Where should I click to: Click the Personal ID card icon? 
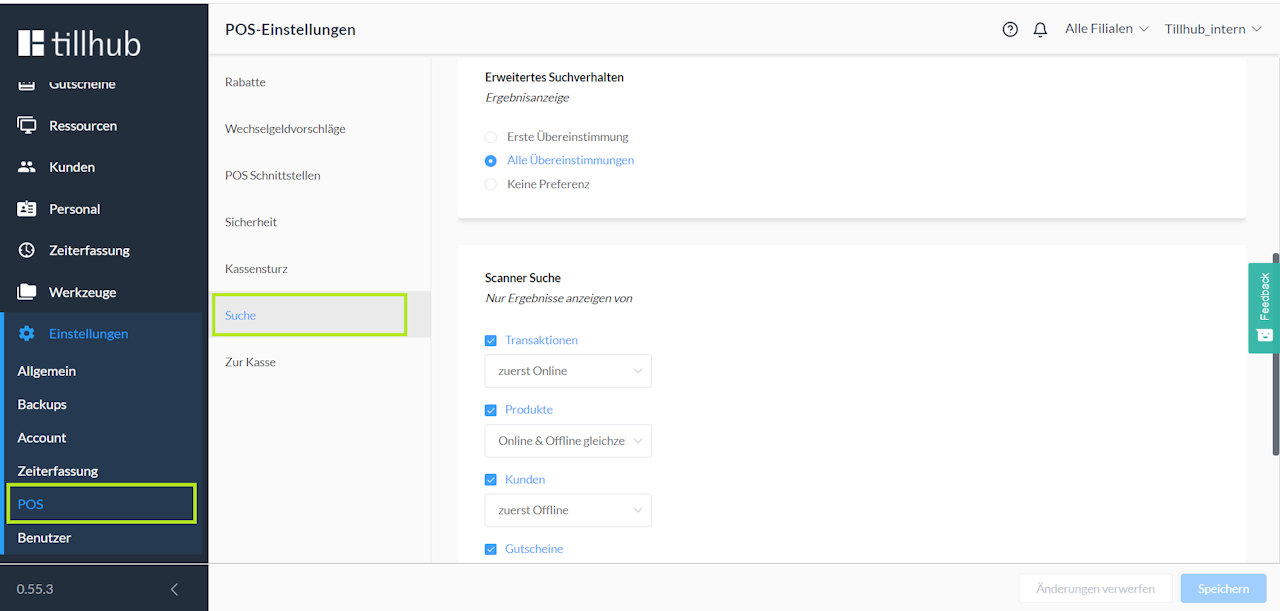point(27,209)
